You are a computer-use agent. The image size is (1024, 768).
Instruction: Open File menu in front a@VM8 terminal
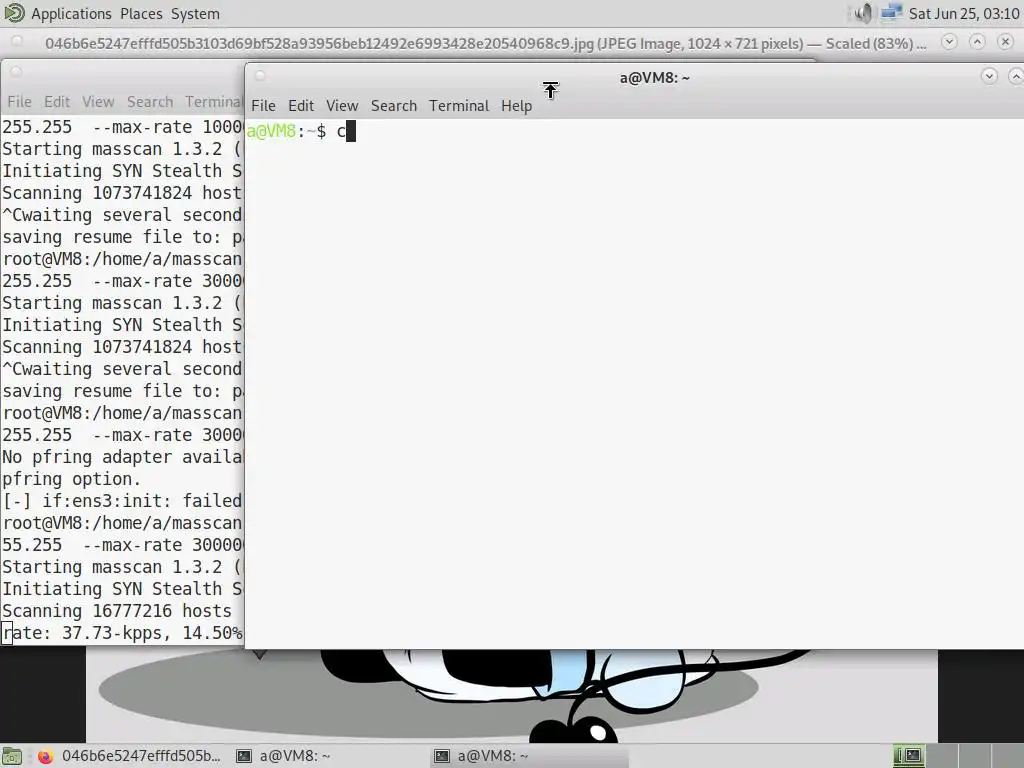(x=263, y=106)
